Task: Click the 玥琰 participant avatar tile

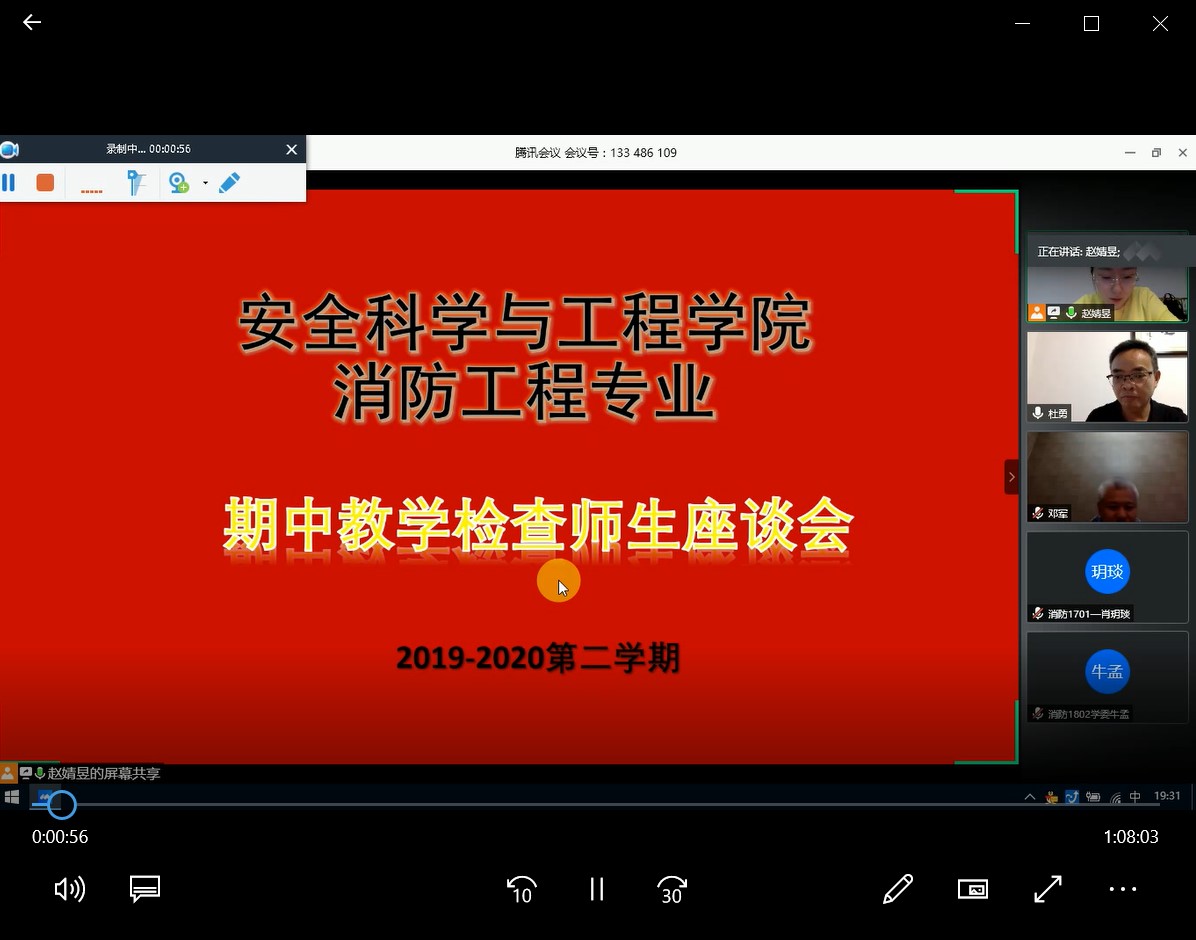Action: 1107,573
